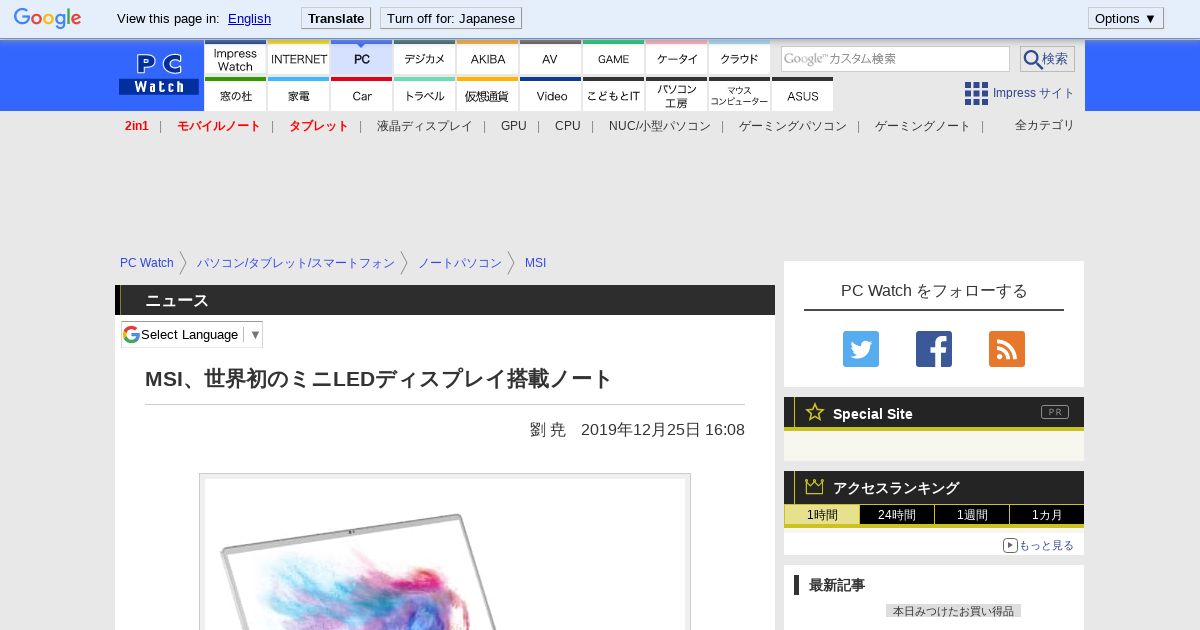The width and height of the screenshot is (1200, 630).
Task: Select the PC tab
Action: coord(362,59)
